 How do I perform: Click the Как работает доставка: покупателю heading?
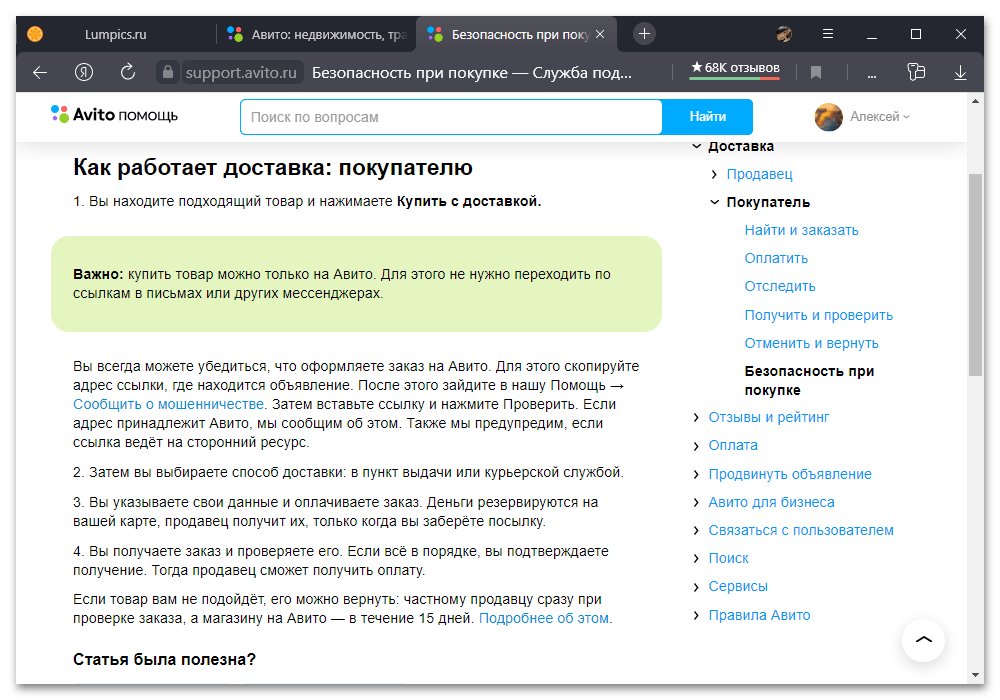pos(272,167)
